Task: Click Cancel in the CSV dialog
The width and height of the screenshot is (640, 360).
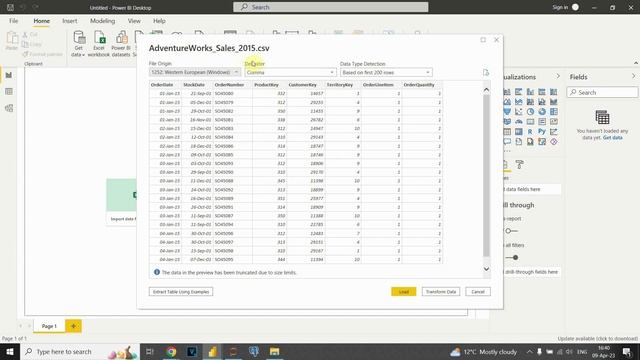Action: [478, 292]
